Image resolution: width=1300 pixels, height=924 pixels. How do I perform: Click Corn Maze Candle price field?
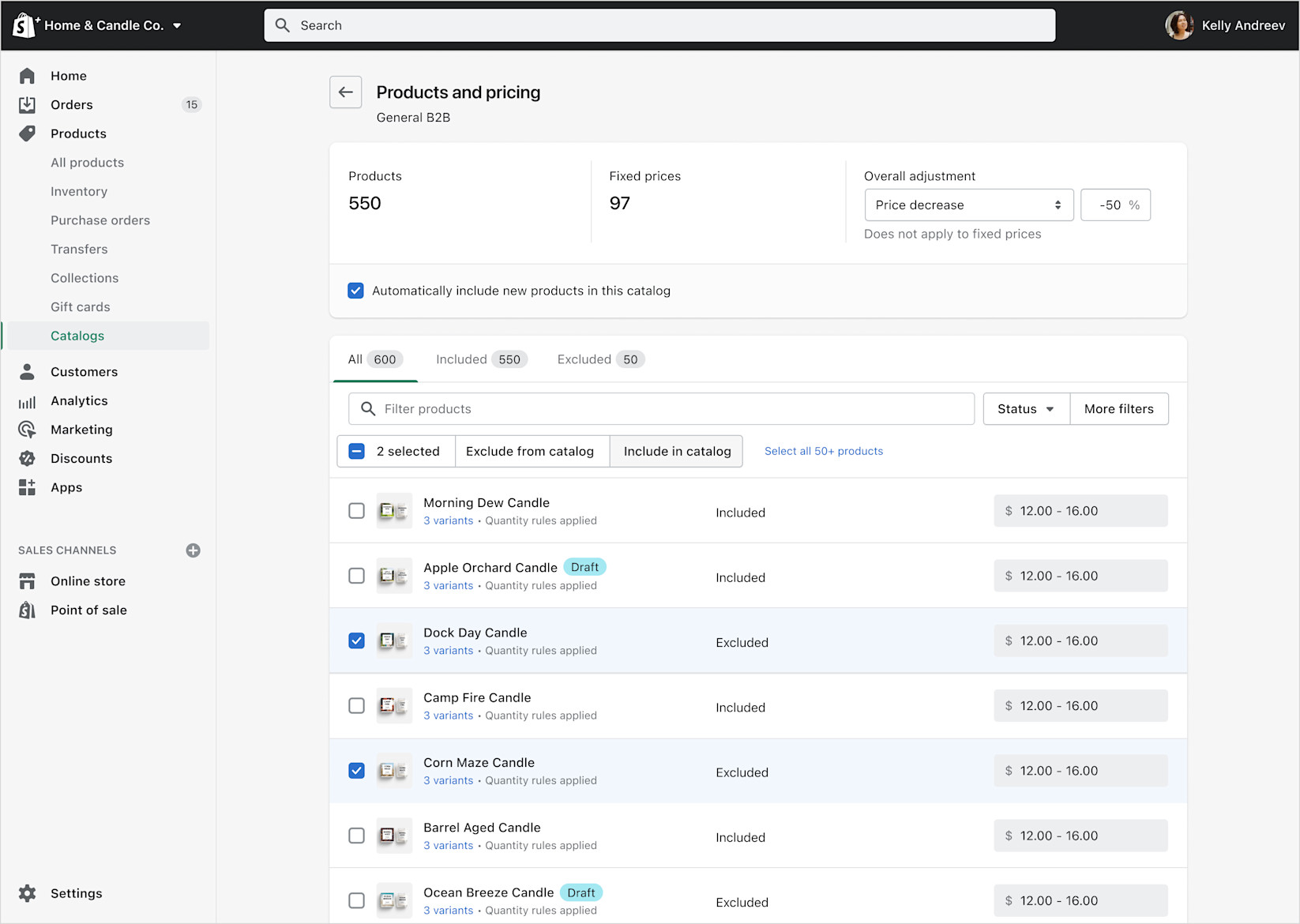1080,771
